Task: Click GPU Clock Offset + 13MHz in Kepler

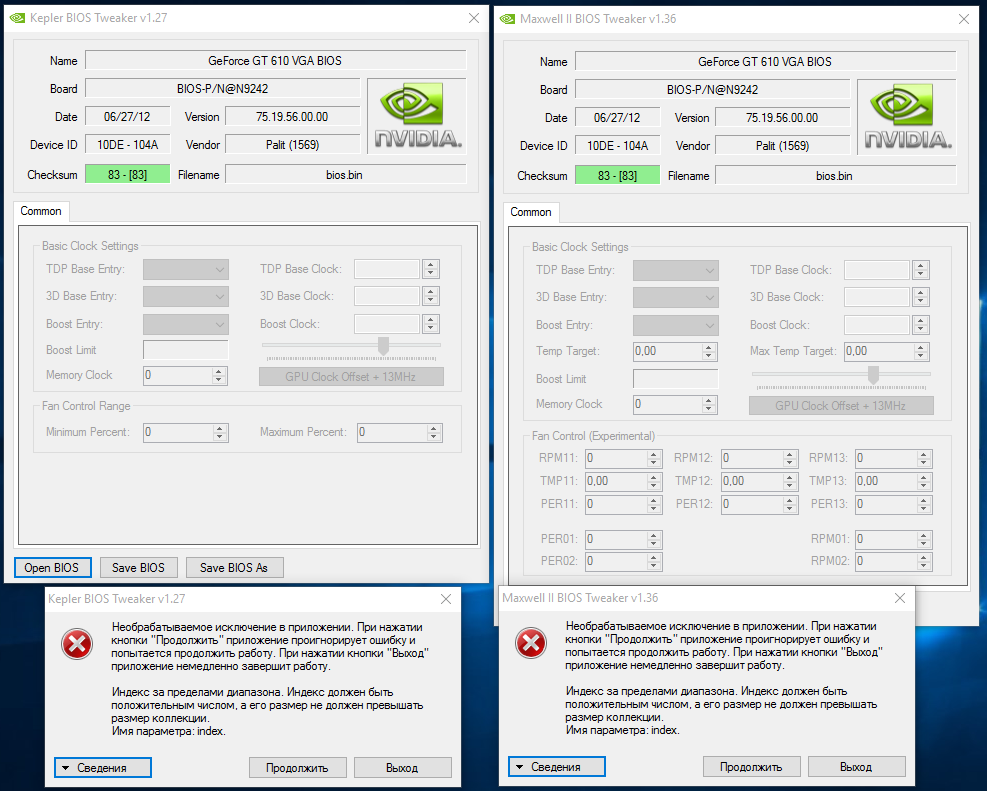Action: click(x=351, y=377)
